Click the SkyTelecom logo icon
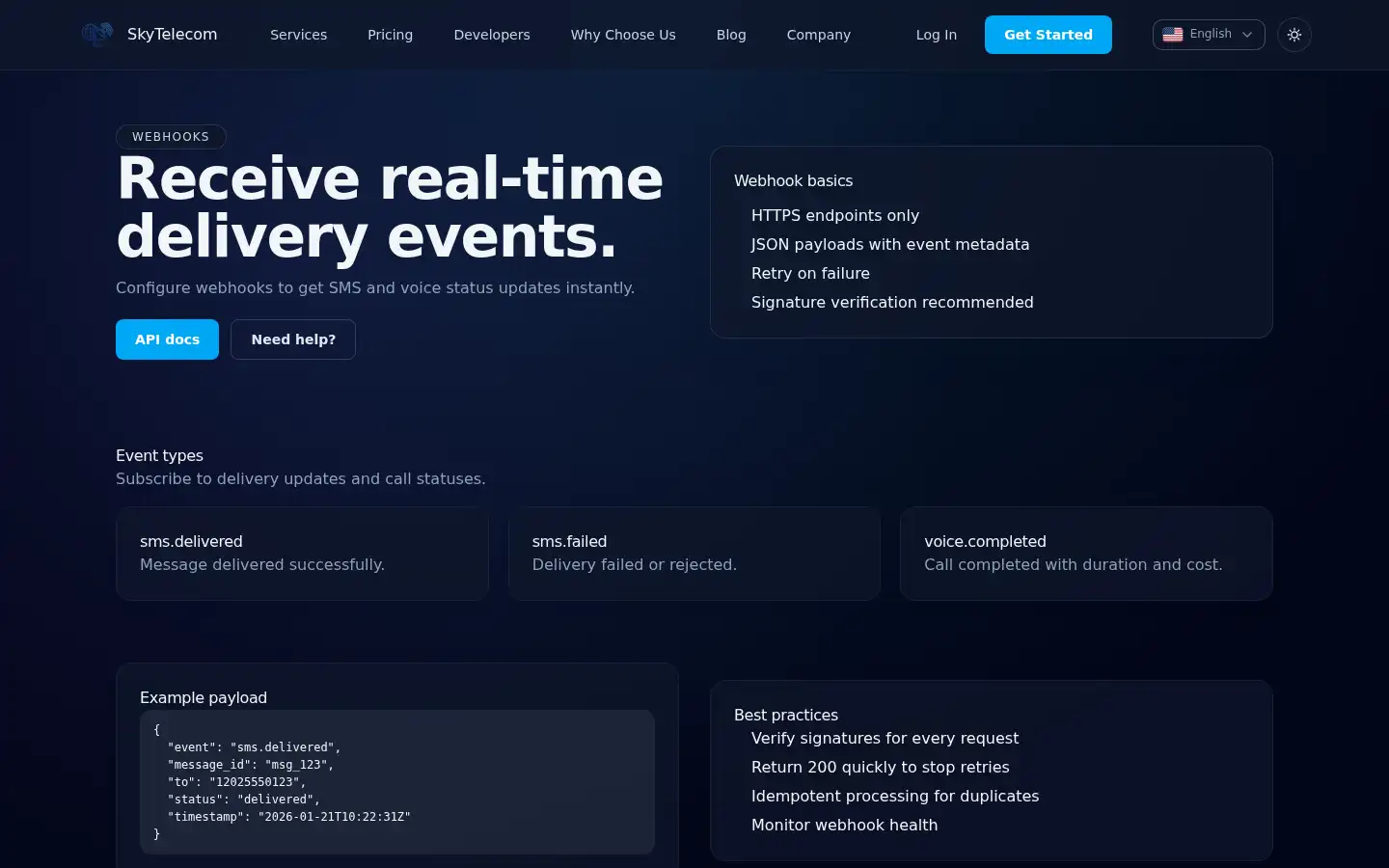The image size is (1389, 868). point(97,35)
